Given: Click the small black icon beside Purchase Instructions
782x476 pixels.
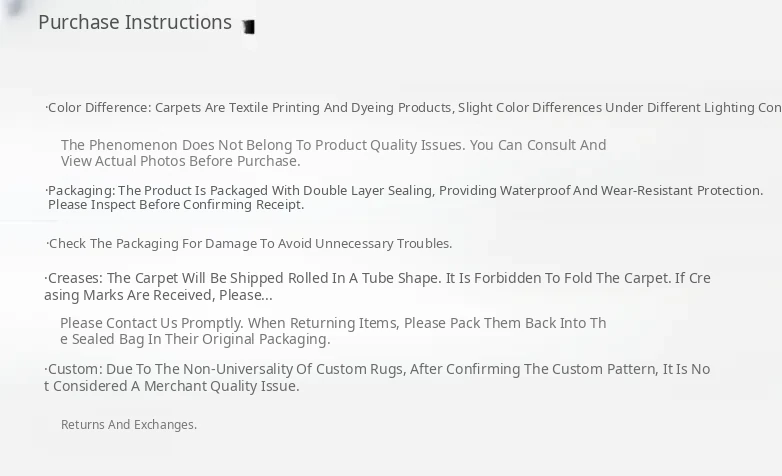Looking at the screenshot, I should coord(248,27).
